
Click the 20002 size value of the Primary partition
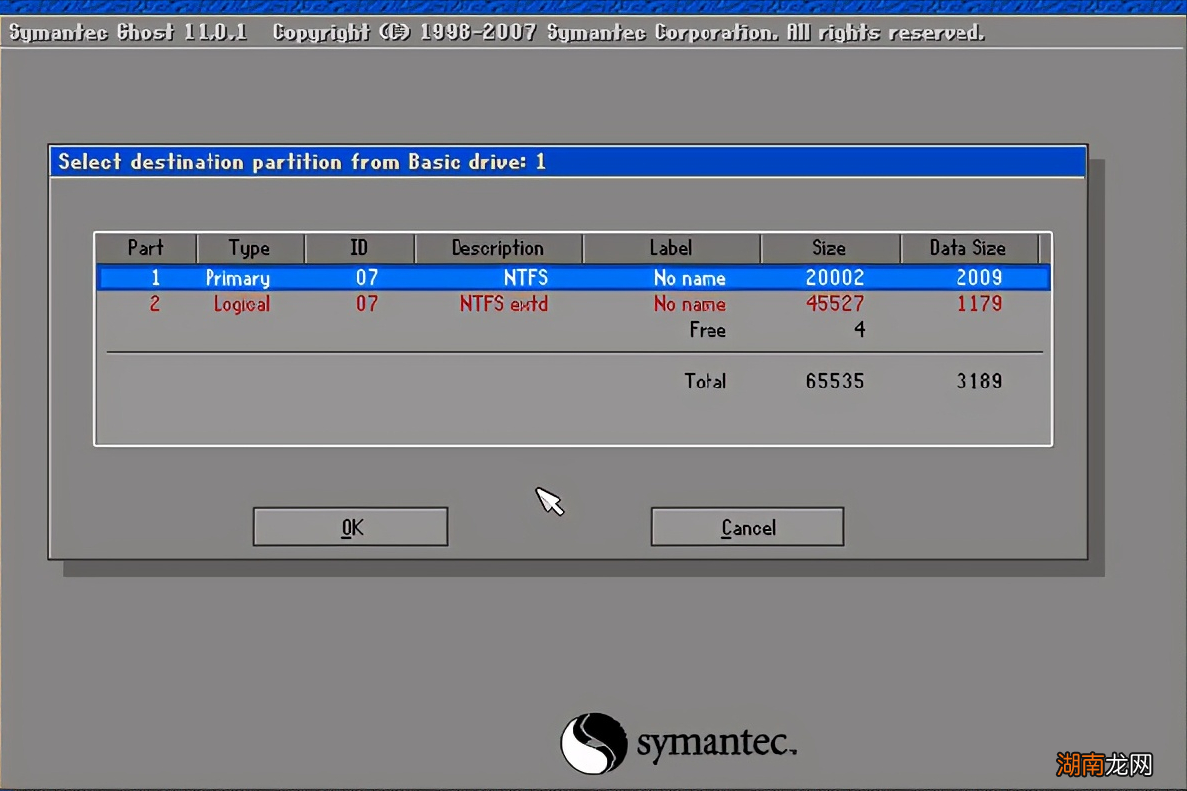[x=834, y=278]
